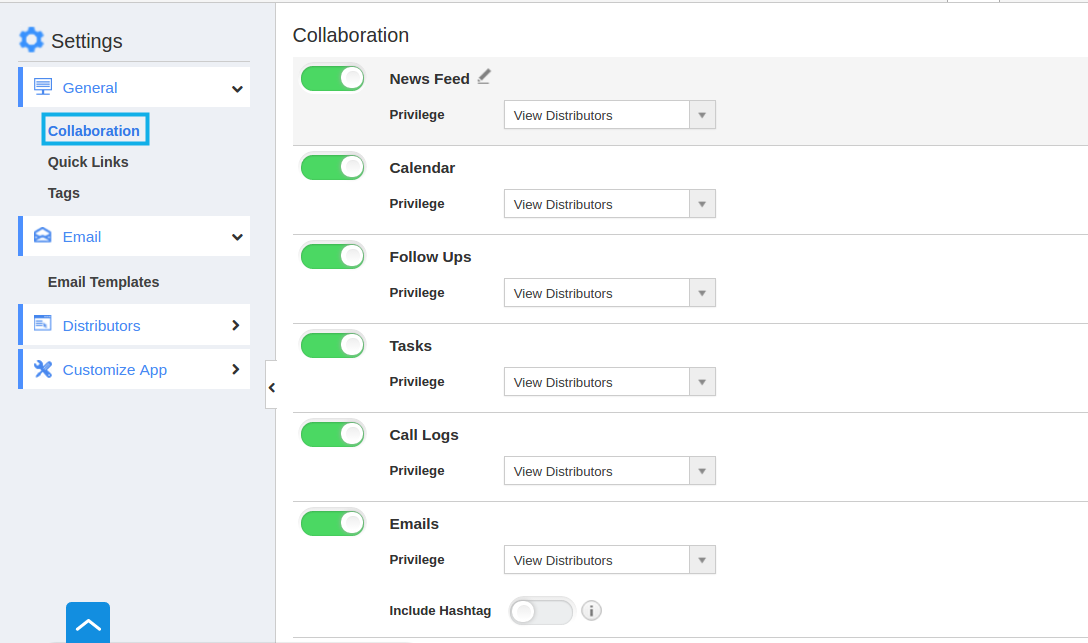This screenshot has width=1088, height=643.
Task: Click the Customize App section label
Action: [x=114, y=370]
